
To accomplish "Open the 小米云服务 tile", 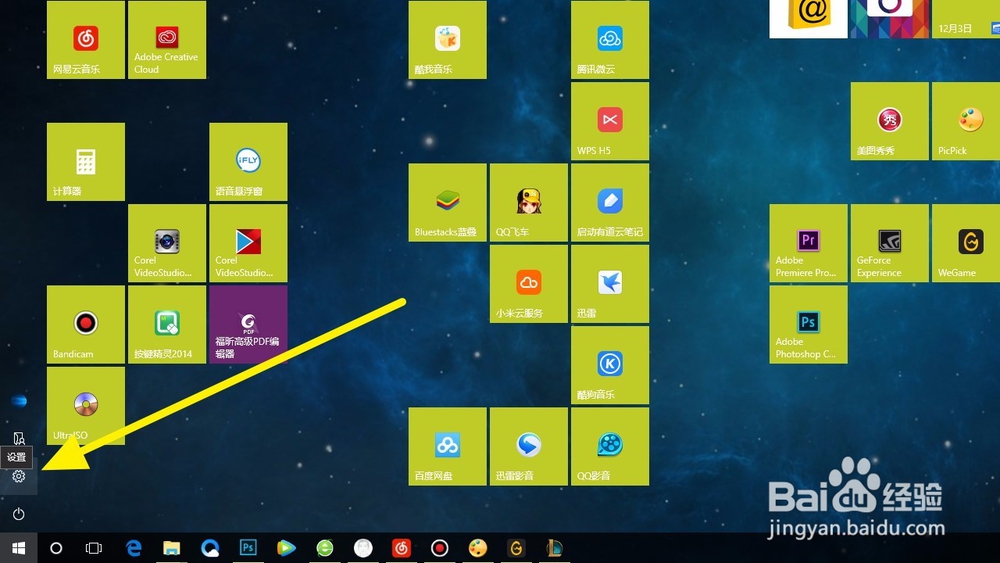I will [529, 284].
